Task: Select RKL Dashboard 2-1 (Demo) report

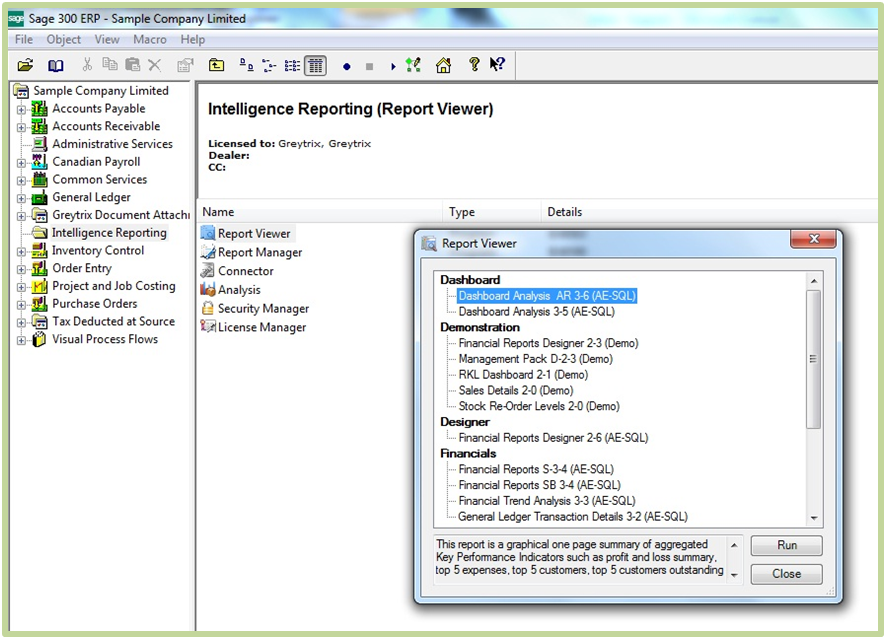Action: (523, 375)
